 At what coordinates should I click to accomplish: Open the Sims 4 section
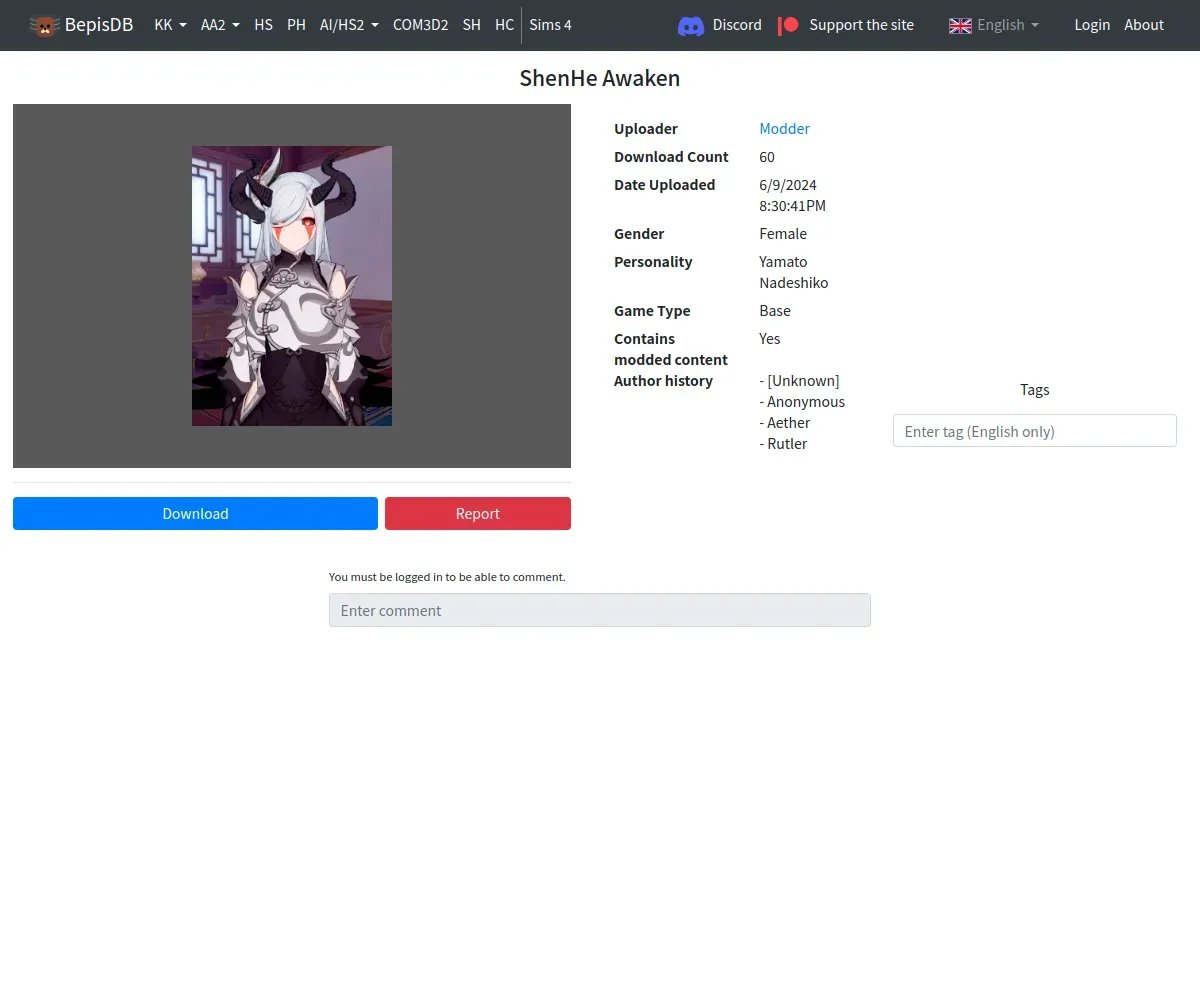coord(550,25)
